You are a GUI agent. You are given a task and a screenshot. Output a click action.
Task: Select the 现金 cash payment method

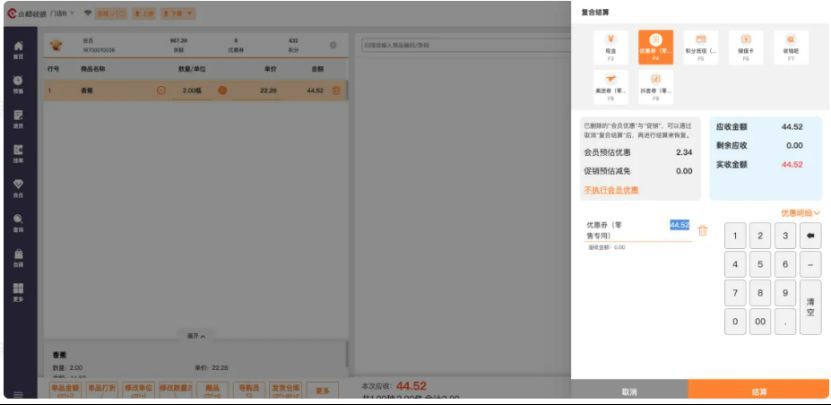click(x=611, y=46)
